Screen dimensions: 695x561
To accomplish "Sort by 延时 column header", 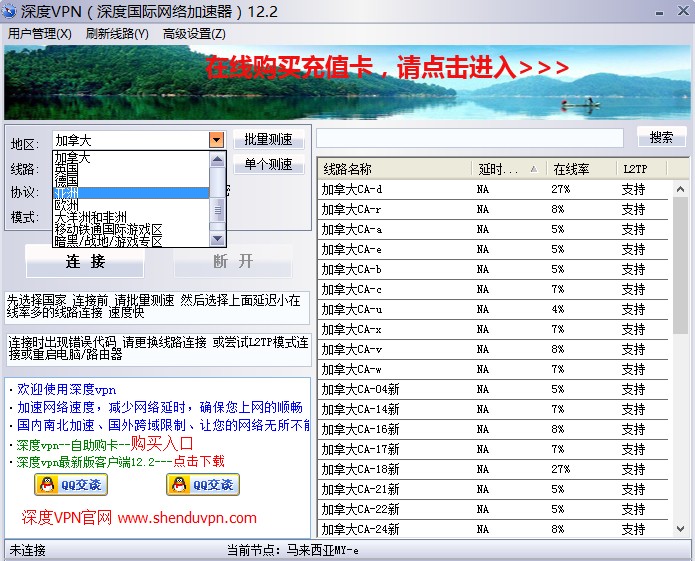I will pyautogui.click(x=509, y=169).
